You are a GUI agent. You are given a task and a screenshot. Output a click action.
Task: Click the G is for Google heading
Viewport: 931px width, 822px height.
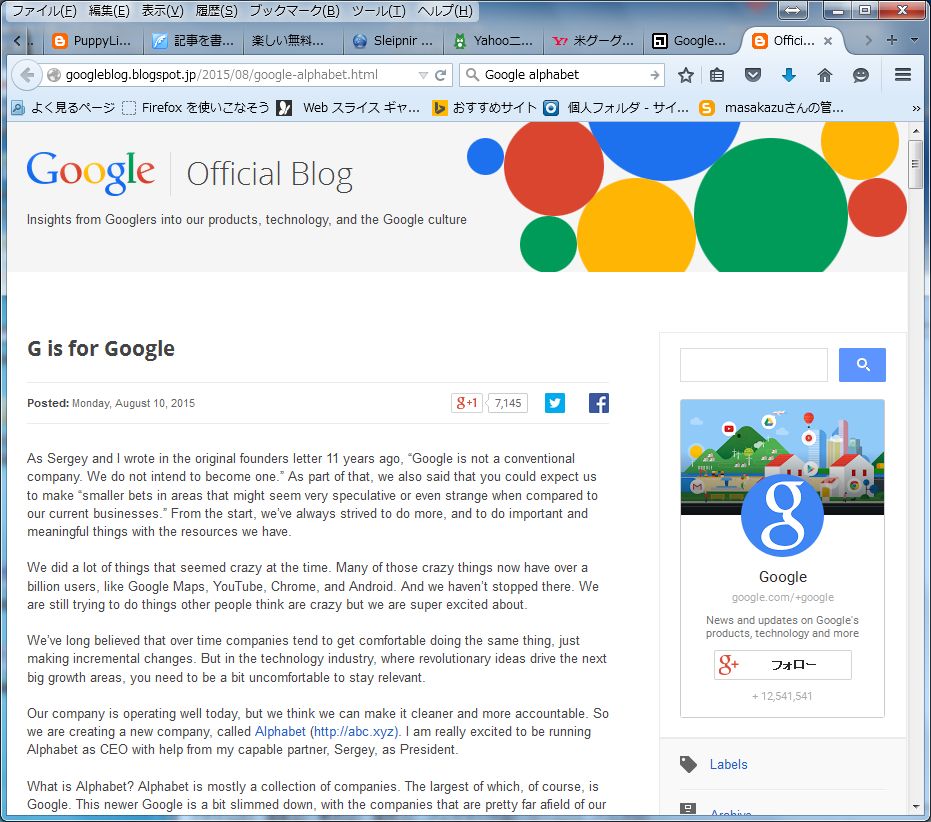click(101, 348)
